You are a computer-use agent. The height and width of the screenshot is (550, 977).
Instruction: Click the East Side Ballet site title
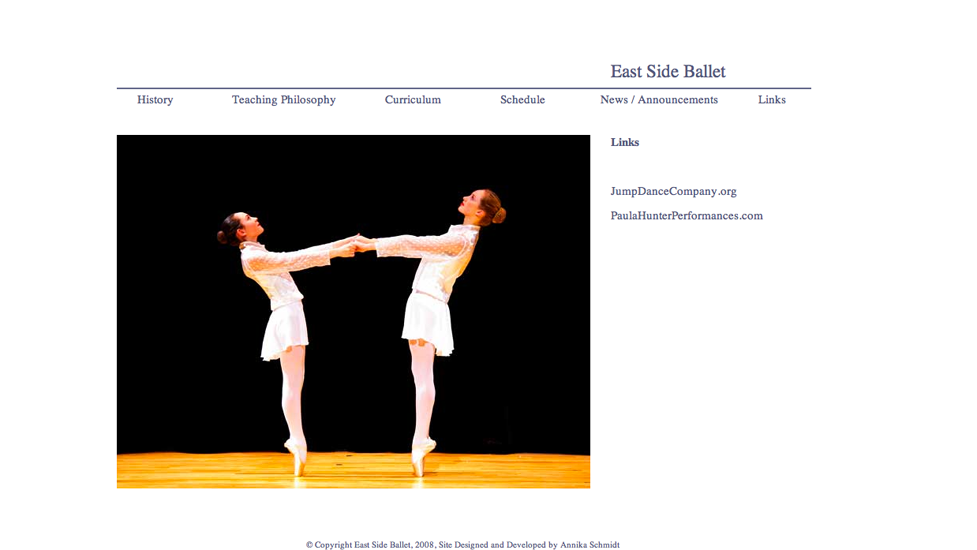[x=668, y=72]
